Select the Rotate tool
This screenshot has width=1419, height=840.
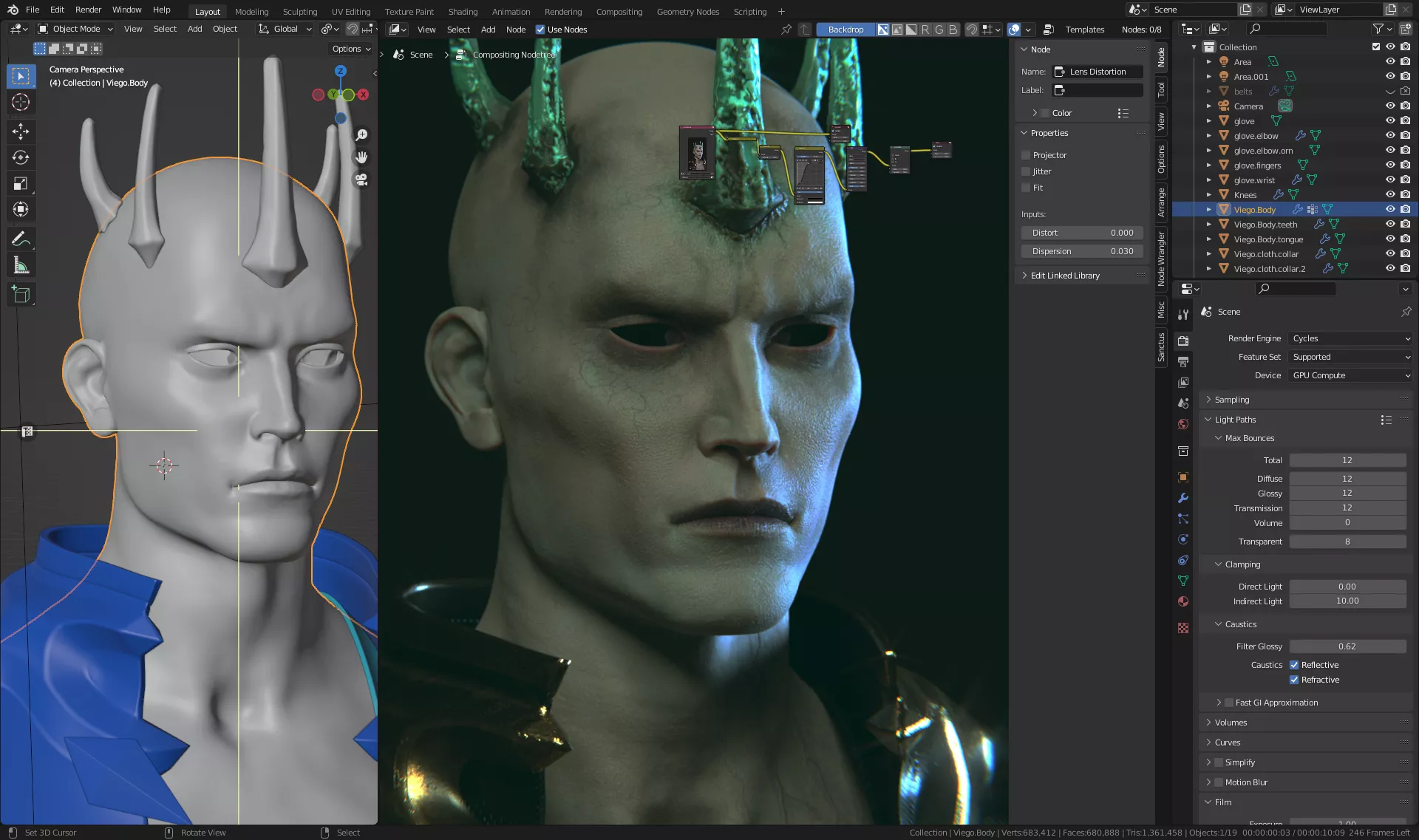click(x=21, y=157)
